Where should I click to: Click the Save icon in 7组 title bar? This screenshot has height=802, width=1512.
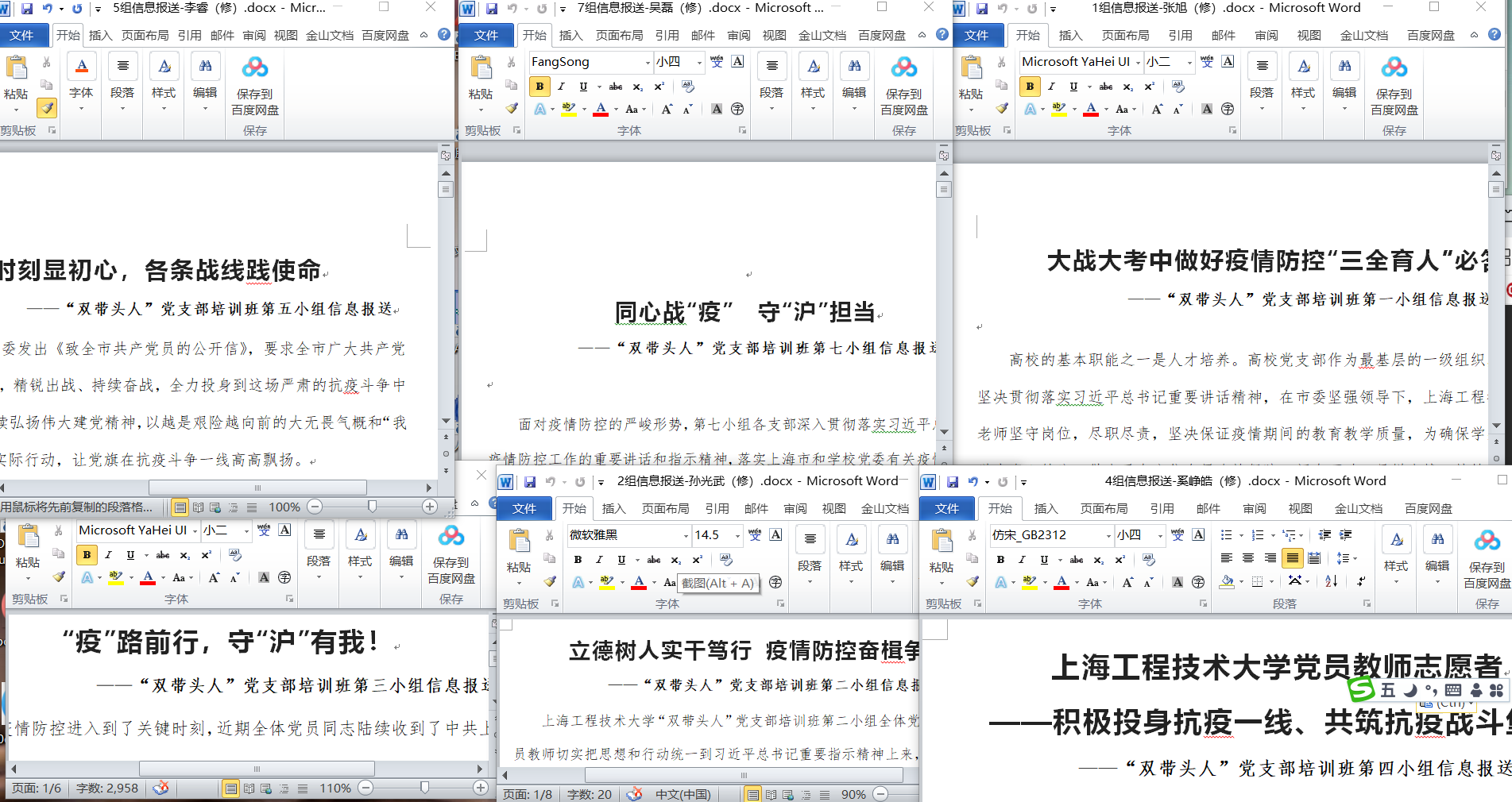pos(491,9)
